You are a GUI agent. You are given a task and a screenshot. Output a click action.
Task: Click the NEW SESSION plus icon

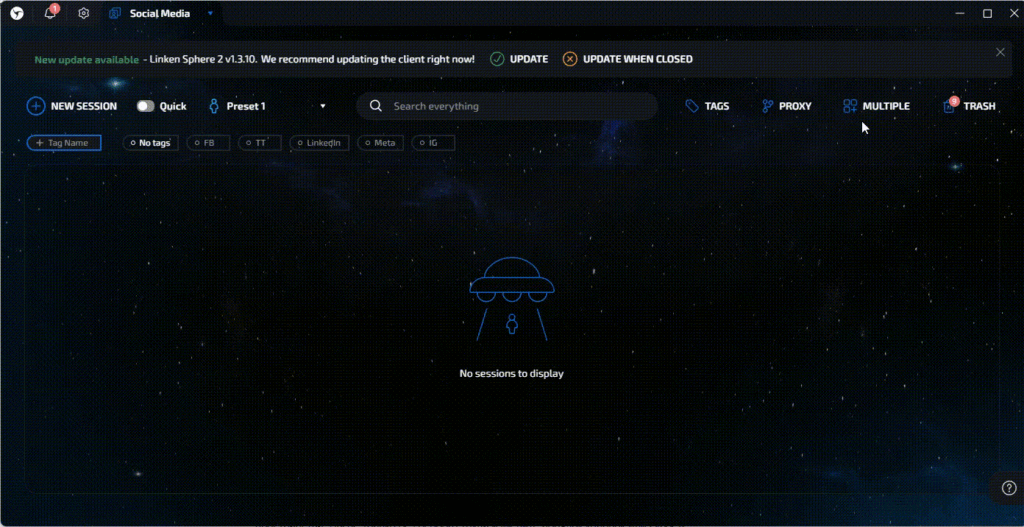[x=36, y=106]
